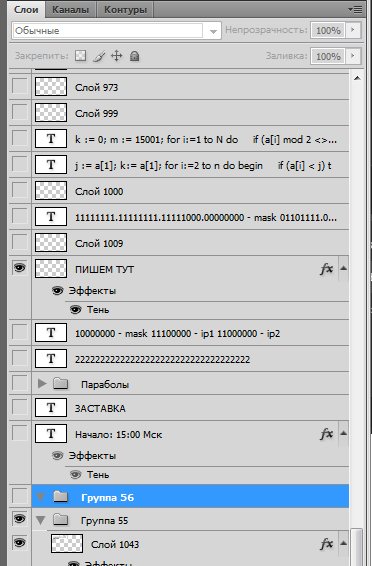Image resolution: width=372 pixels, height=566 pixels.
Task: Click the Заливка value field
Action: [x=328, y=56]
